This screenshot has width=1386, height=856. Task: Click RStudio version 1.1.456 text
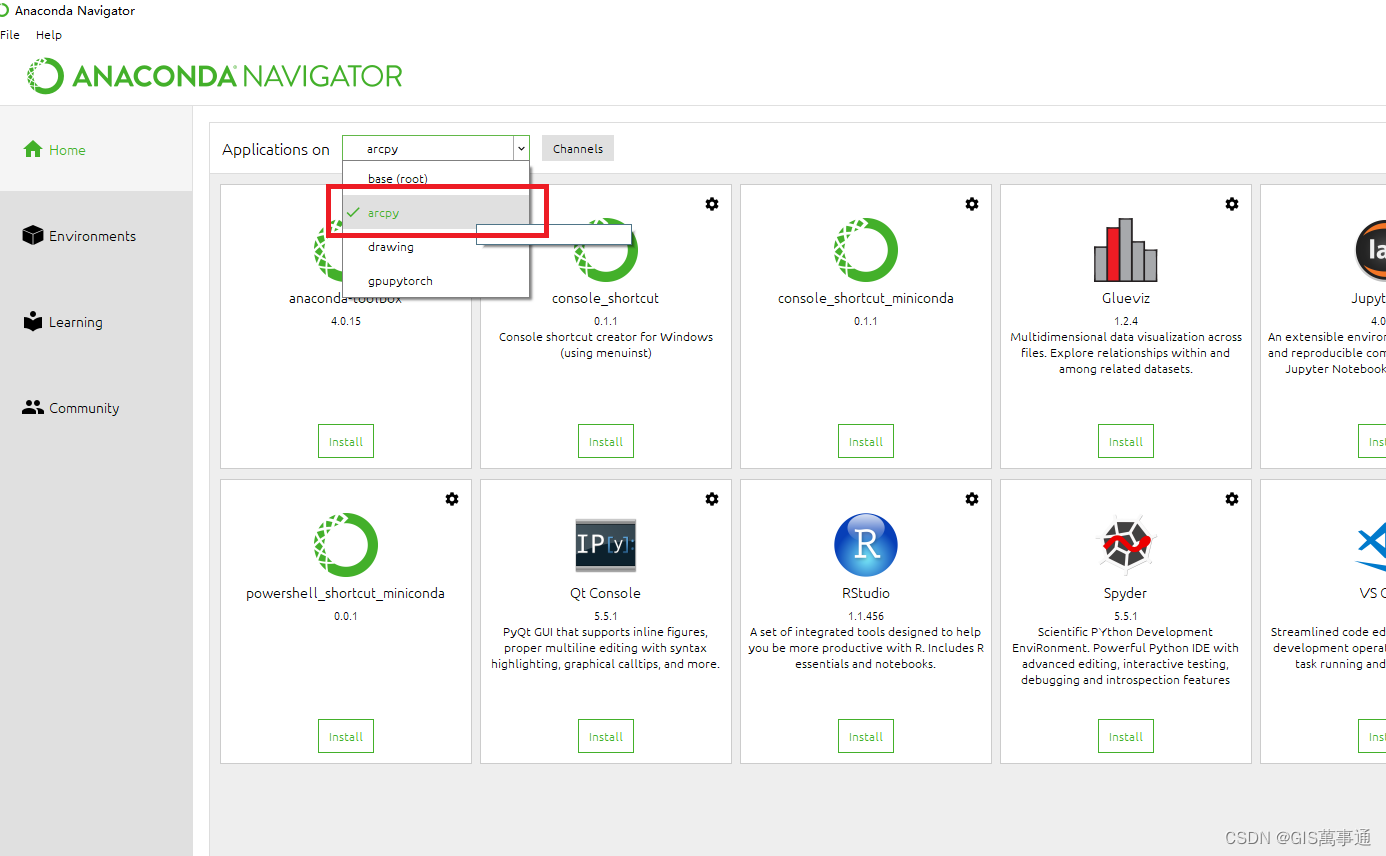(x=866, y=616)
